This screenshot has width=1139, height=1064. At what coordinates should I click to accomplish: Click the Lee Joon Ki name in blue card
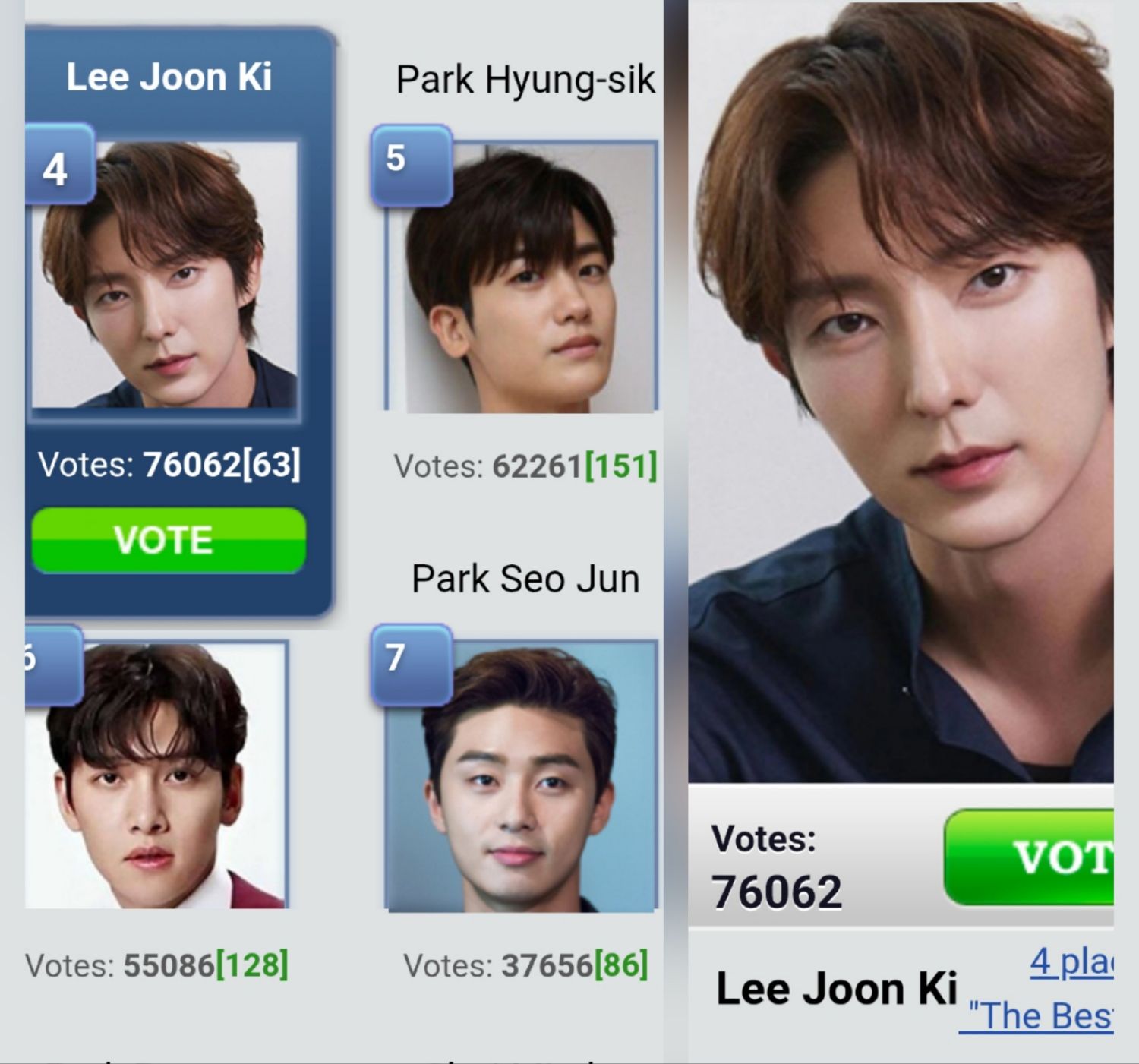tap(169, 77)
